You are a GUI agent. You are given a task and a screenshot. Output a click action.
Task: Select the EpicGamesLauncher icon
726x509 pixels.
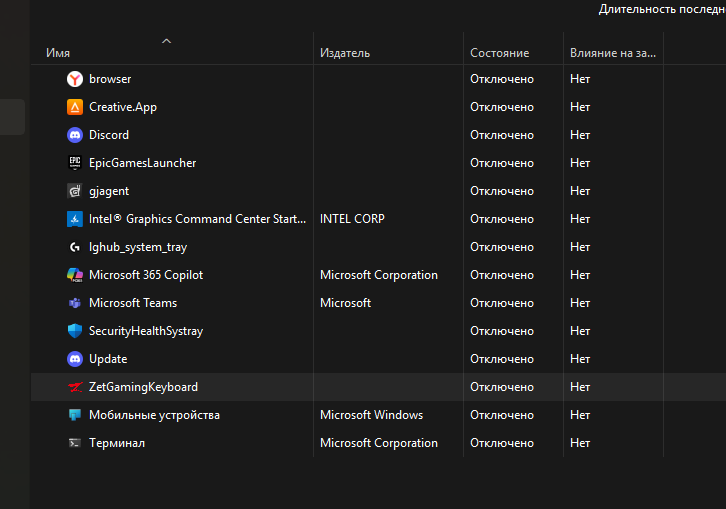(x=75, y=163)
